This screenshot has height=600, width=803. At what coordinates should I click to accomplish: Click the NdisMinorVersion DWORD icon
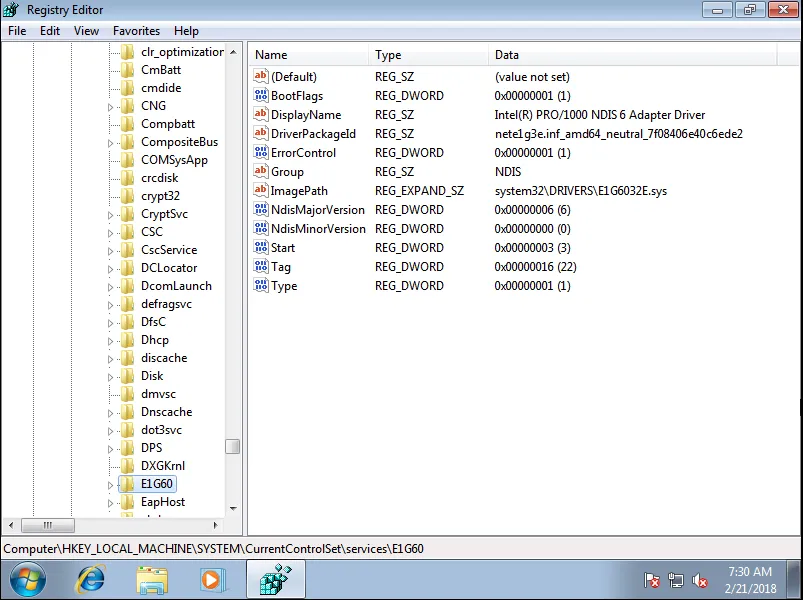261,228
